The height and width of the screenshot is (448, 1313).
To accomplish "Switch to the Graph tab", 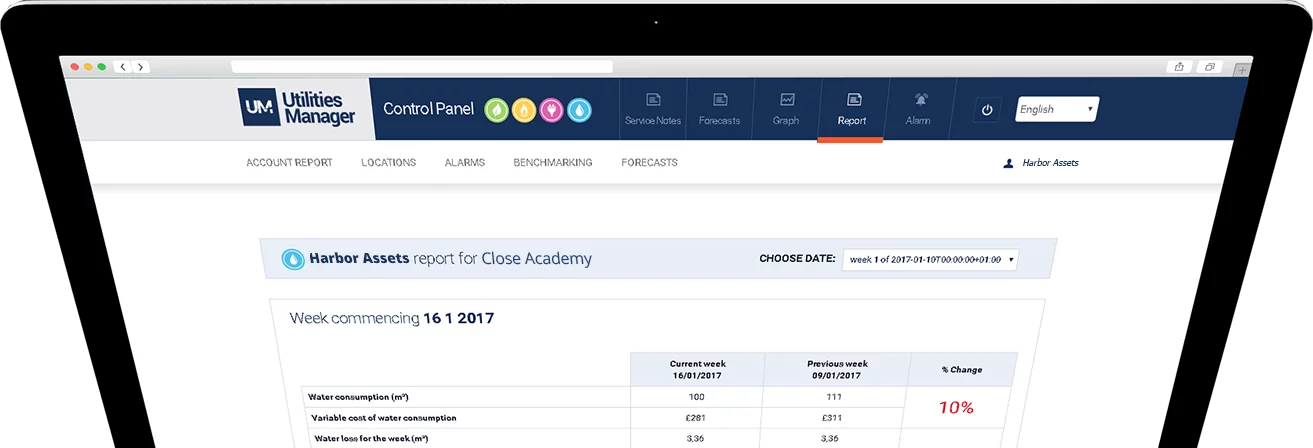I will click(x=786, y=109).
